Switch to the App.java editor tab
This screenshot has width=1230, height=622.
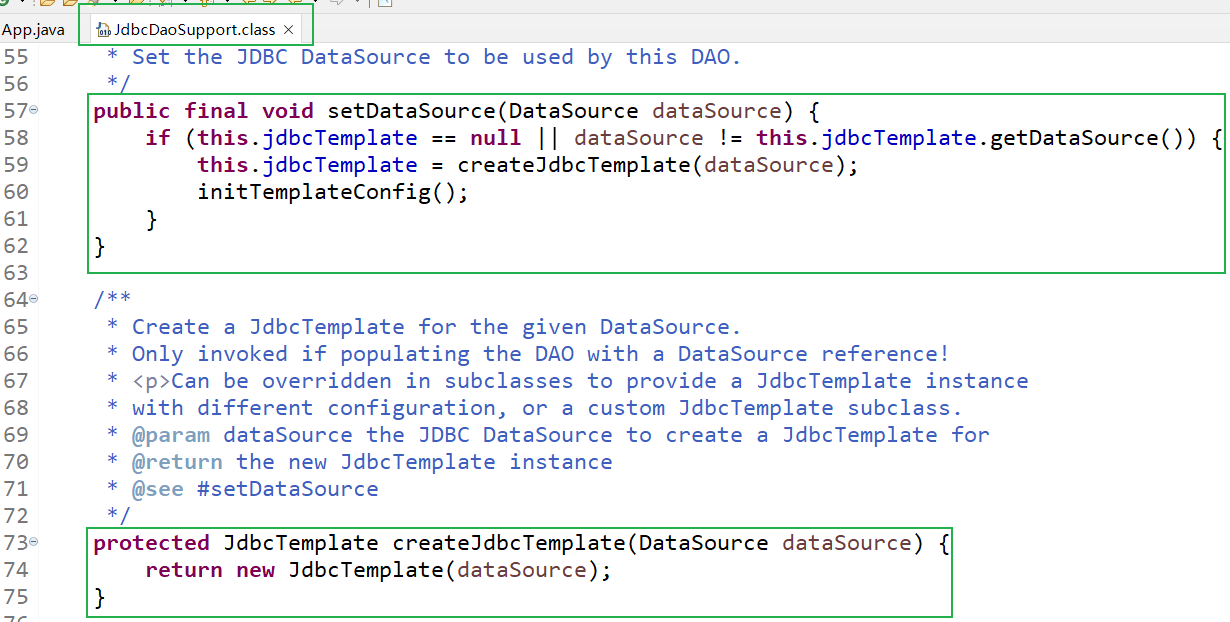pyautogui.click(x=33, y=29)
